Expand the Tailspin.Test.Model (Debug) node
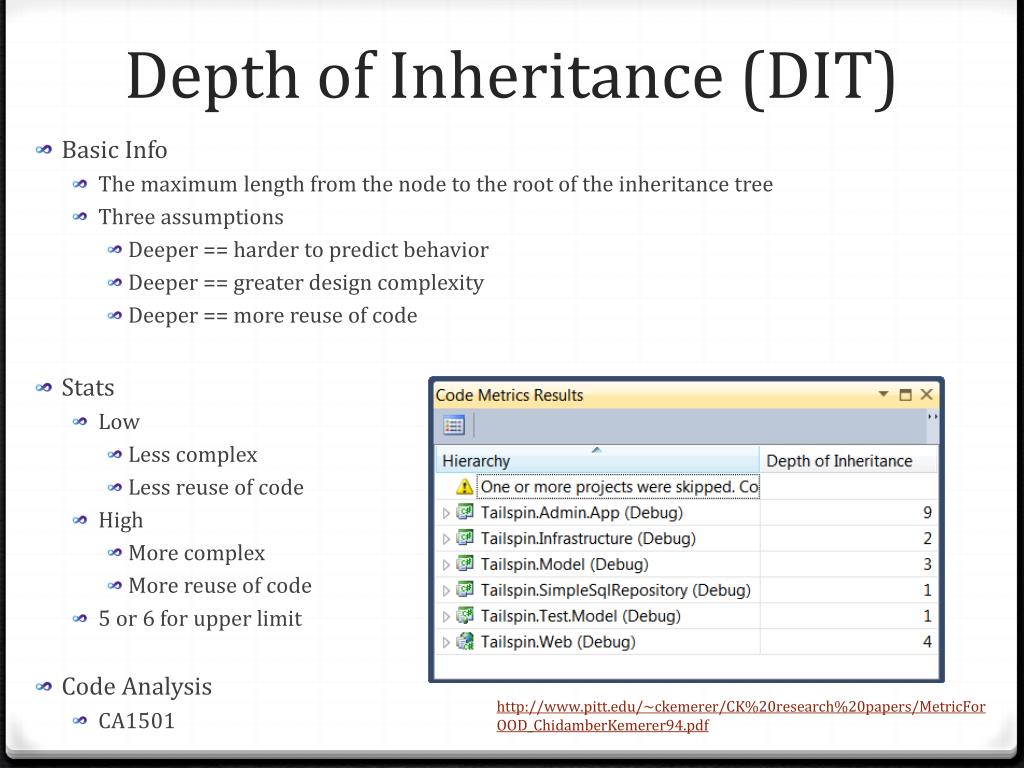 point(446,616)
